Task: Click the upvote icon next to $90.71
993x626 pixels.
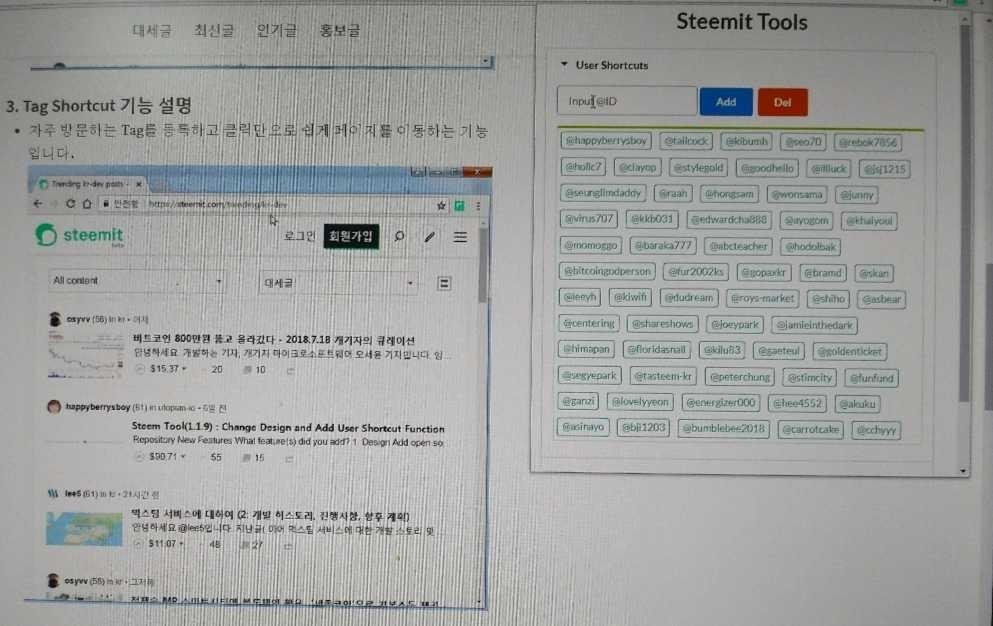Action: click(x=139, y=457)
